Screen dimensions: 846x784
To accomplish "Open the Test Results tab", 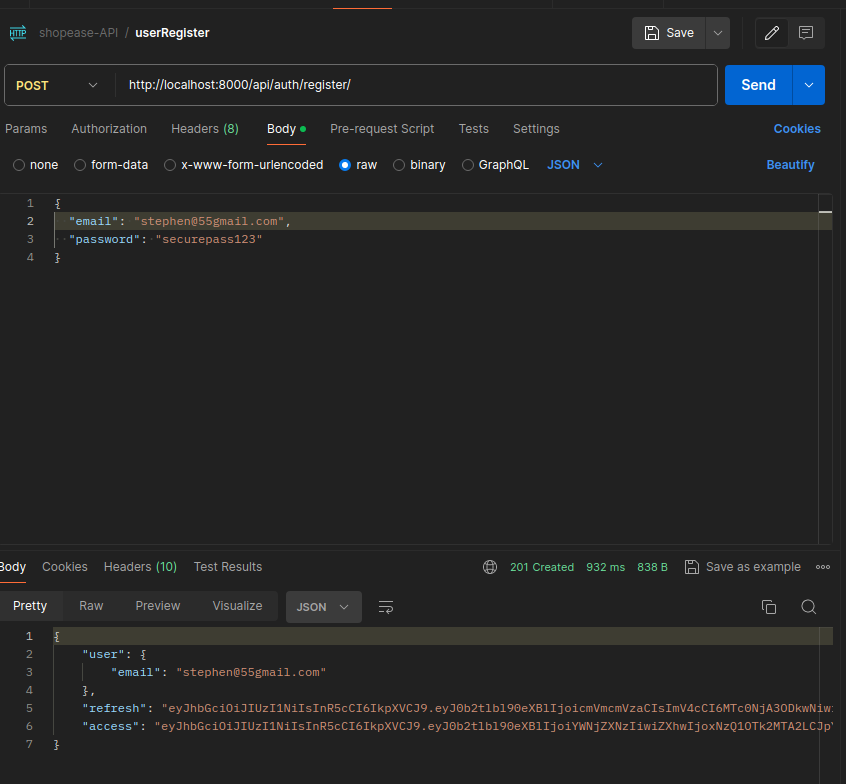I will click(x=228, y=567).
